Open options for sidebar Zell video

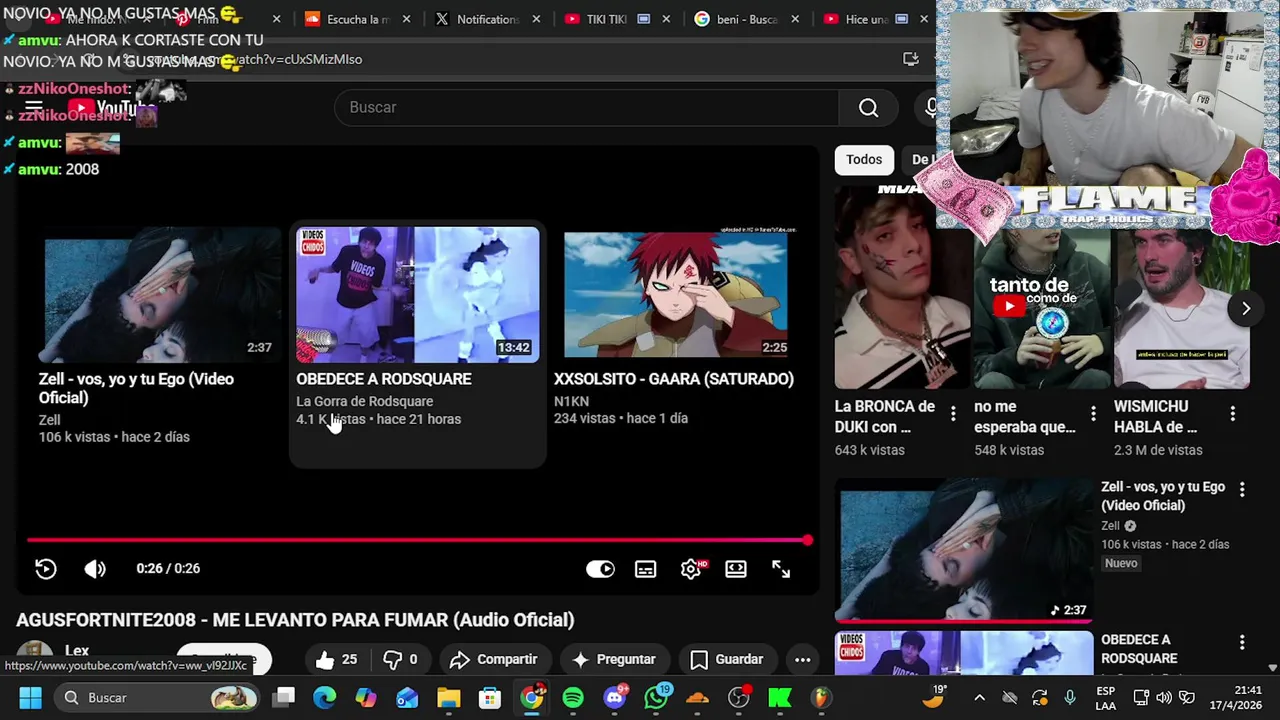pyautogui.click(x=1242, y=489)
